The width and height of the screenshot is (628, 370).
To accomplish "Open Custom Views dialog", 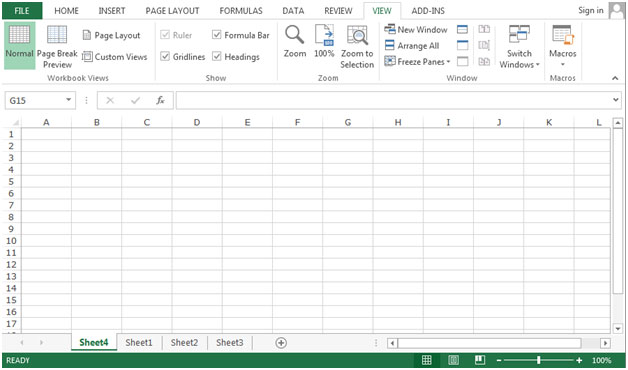I will pyautogui.click(x=115, y=56).
